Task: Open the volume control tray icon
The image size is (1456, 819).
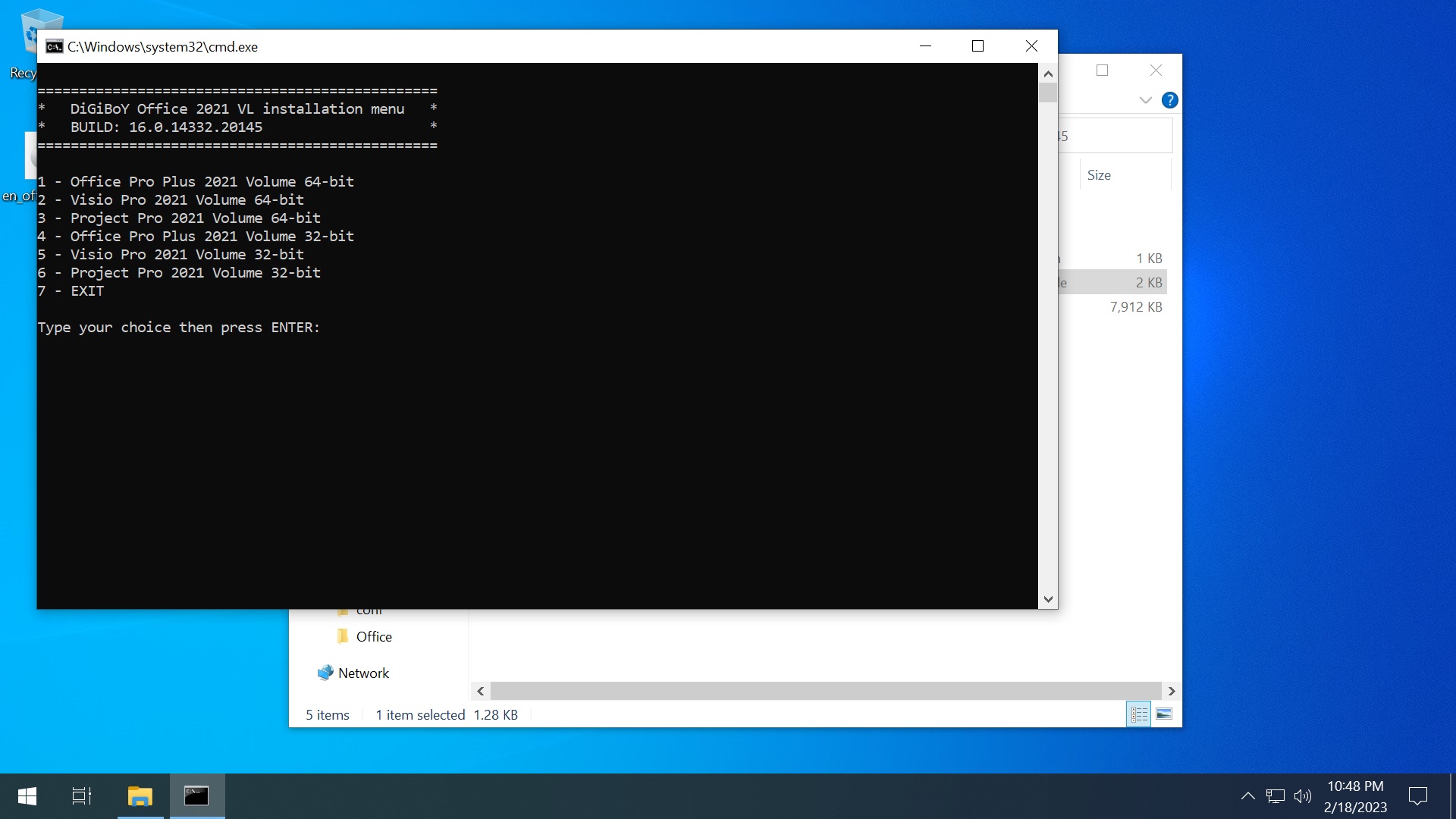Action: pyautogui.click(x=1302, y=796)
